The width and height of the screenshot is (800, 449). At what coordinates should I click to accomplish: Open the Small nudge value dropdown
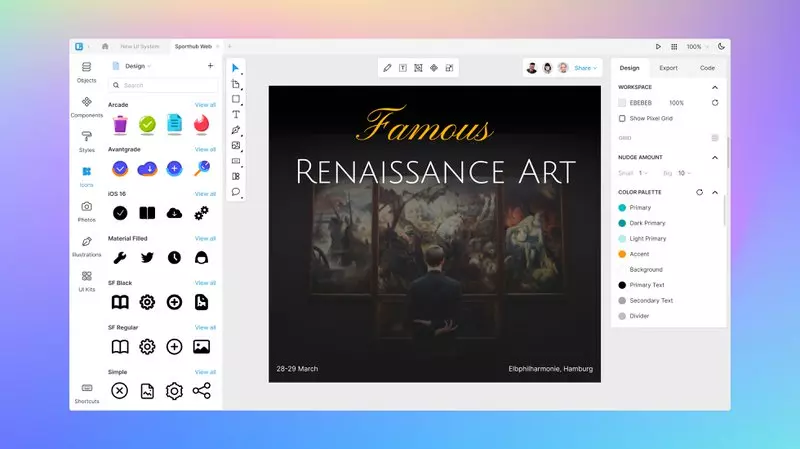click(643, 173)
